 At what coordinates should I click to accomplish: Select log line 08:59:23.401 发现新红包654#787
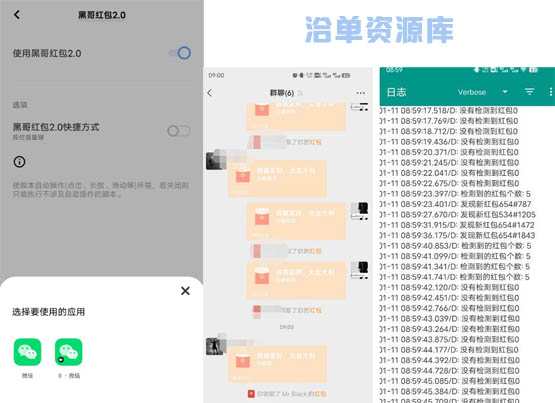(456, 204)
